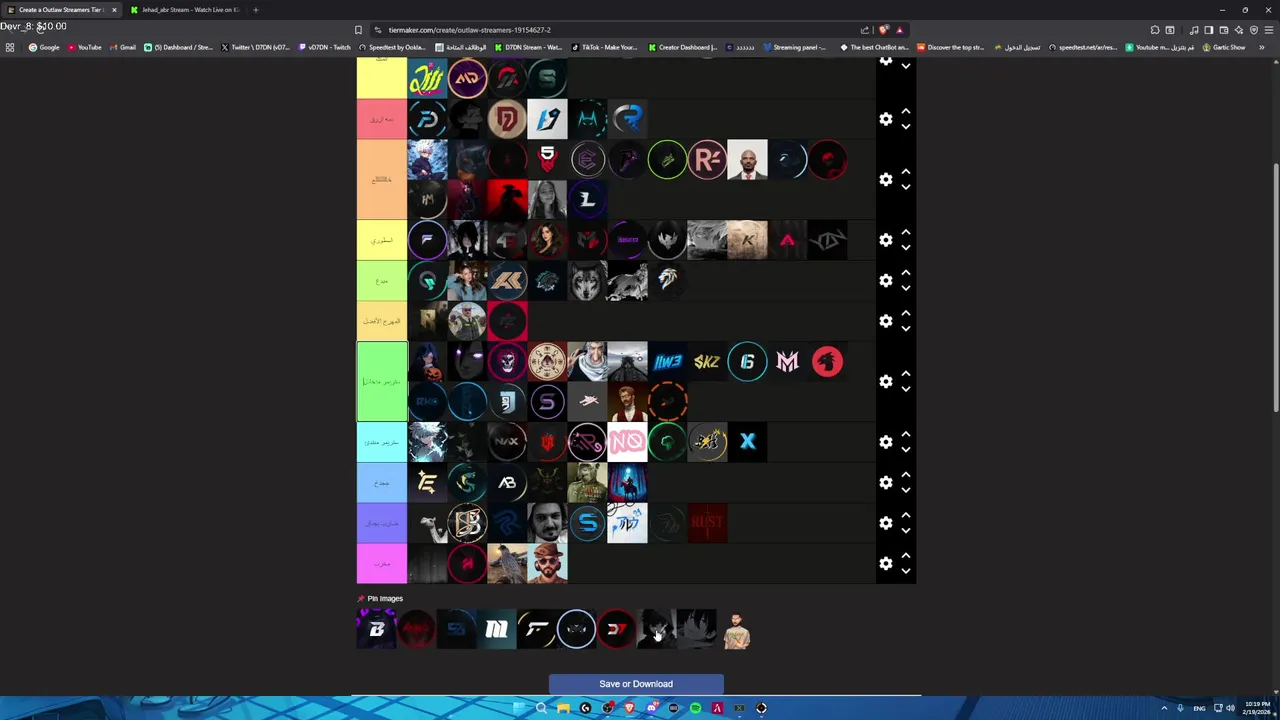
Task: Move the tall green row up
Action: (x=906, y=374)
